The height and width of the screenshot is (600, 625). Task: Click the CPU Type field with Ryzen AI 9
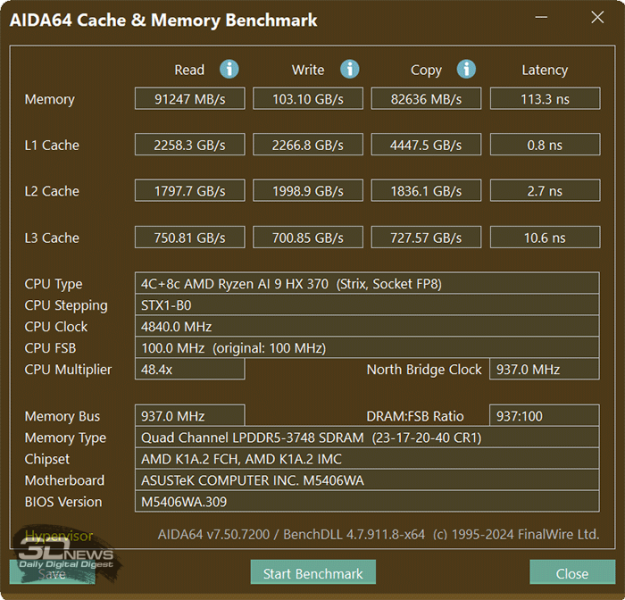pos(366,284)
